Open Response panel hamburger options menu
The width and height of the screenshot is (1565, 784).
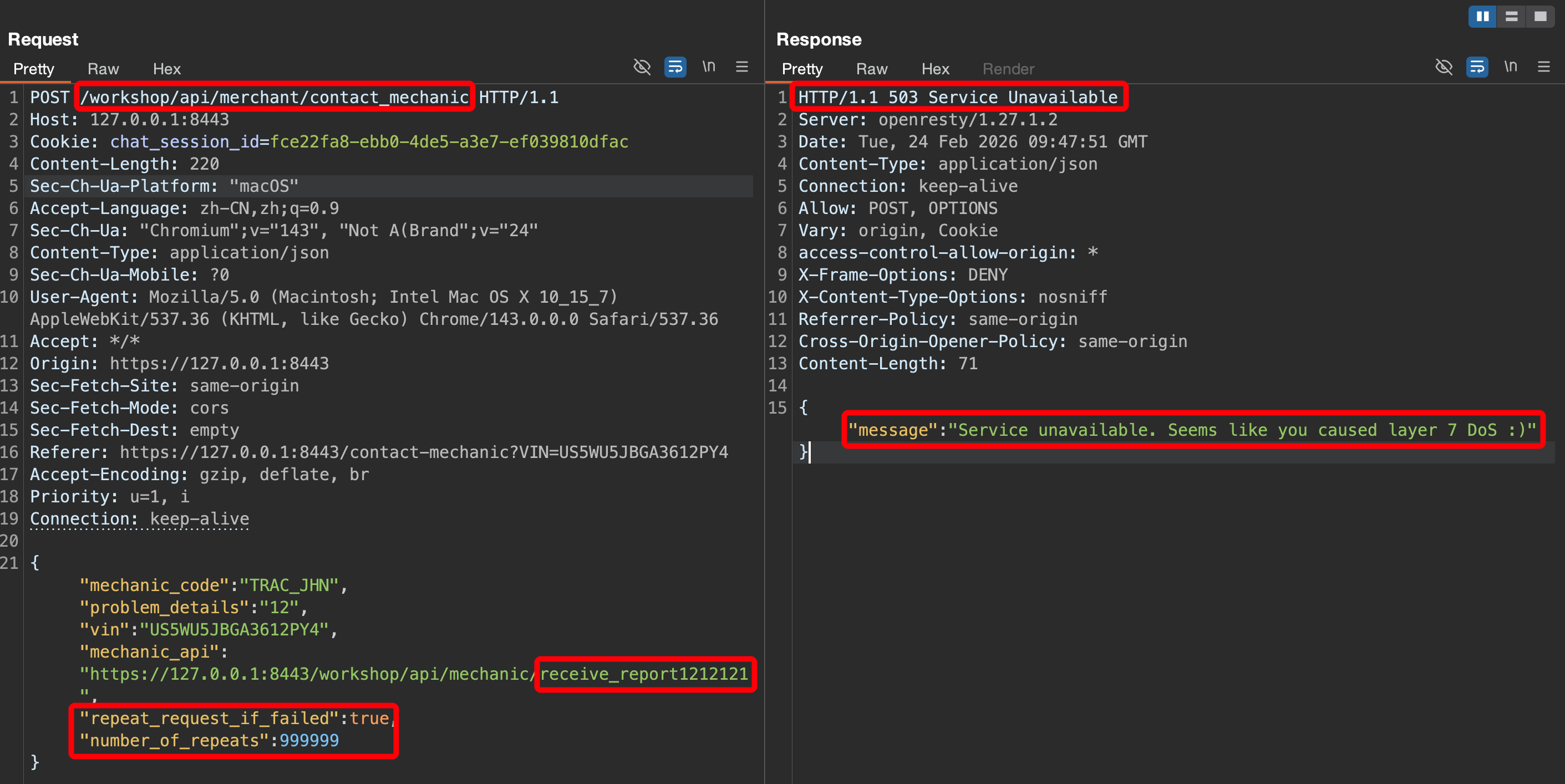click(1544, 67)
